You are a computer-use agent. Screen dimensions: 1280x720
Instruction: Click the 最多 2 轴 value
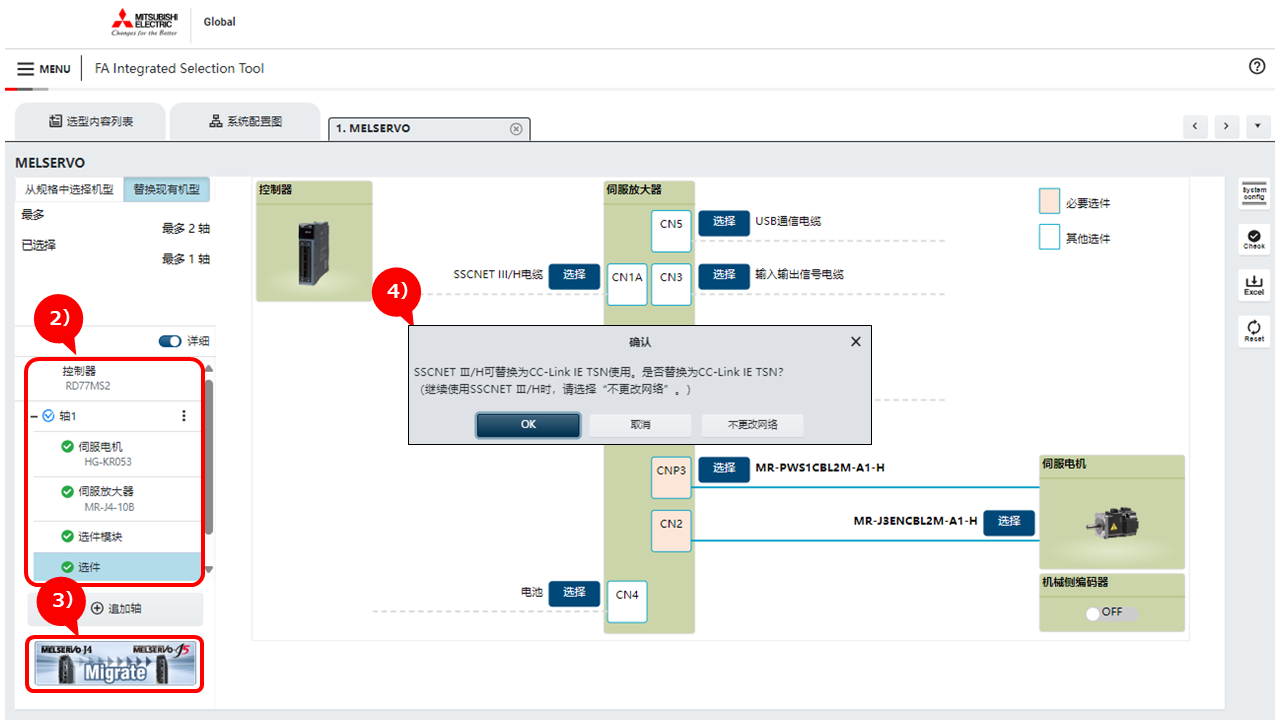tap(186, 229)
